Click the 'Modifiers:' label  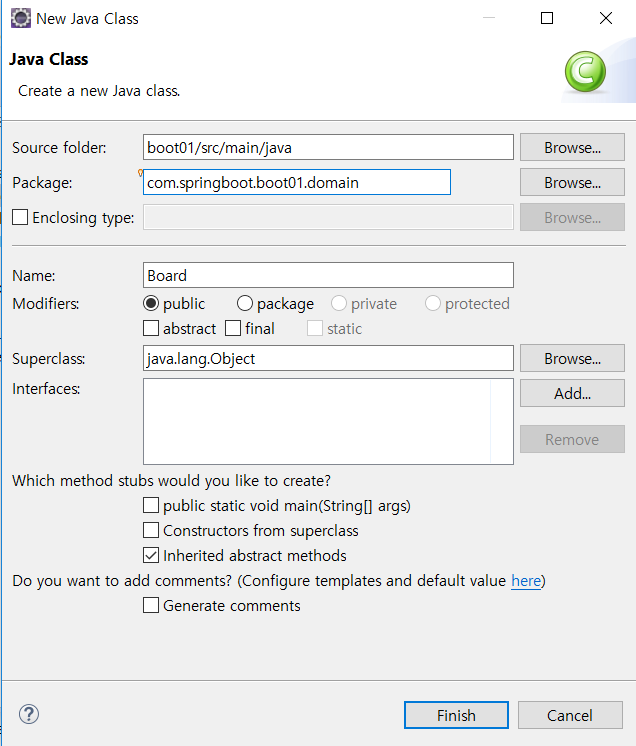pos(46,304)
